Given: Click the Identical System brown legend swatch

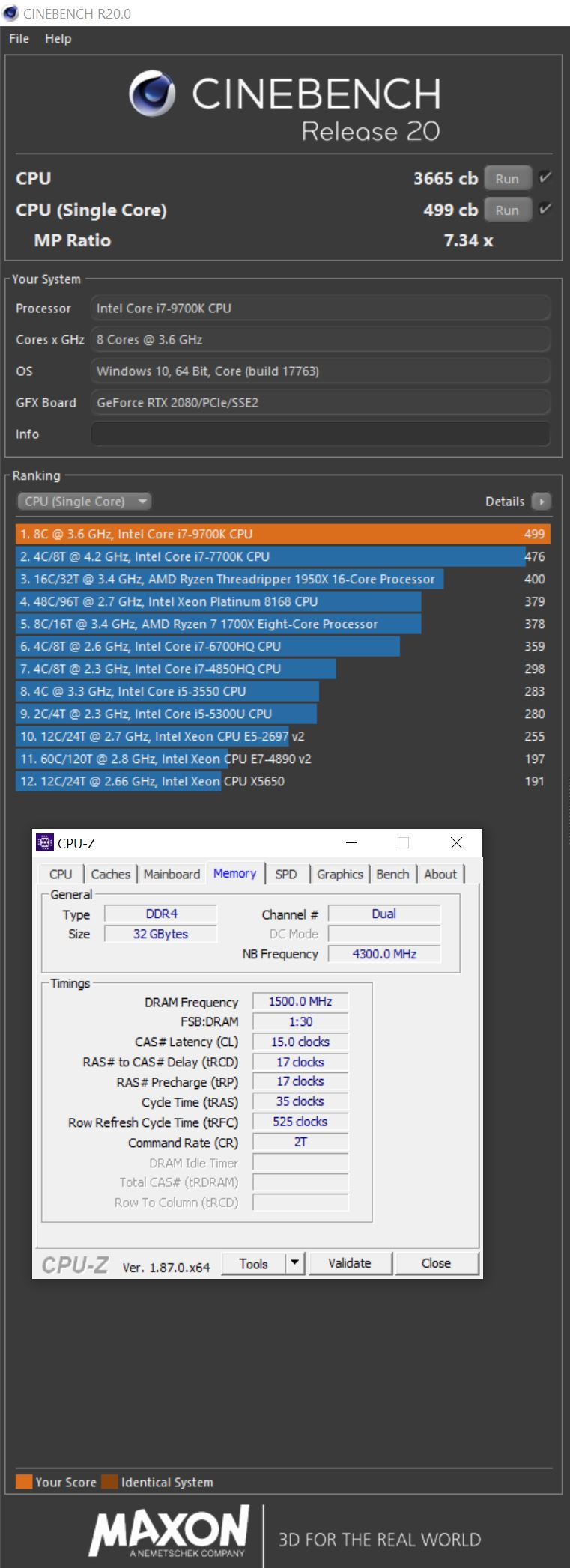Looking at the screenshot, I should [x=109, y=1482].
